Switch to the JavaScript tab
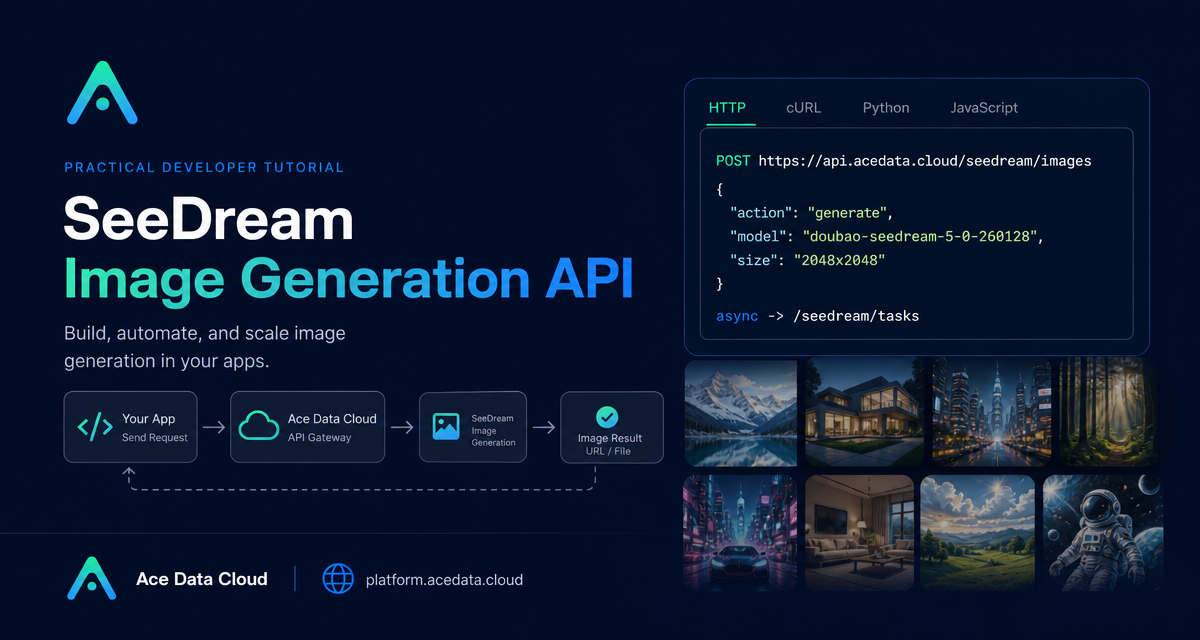The width and height of the screenshot is (1200, 640). tap(984, 108)
